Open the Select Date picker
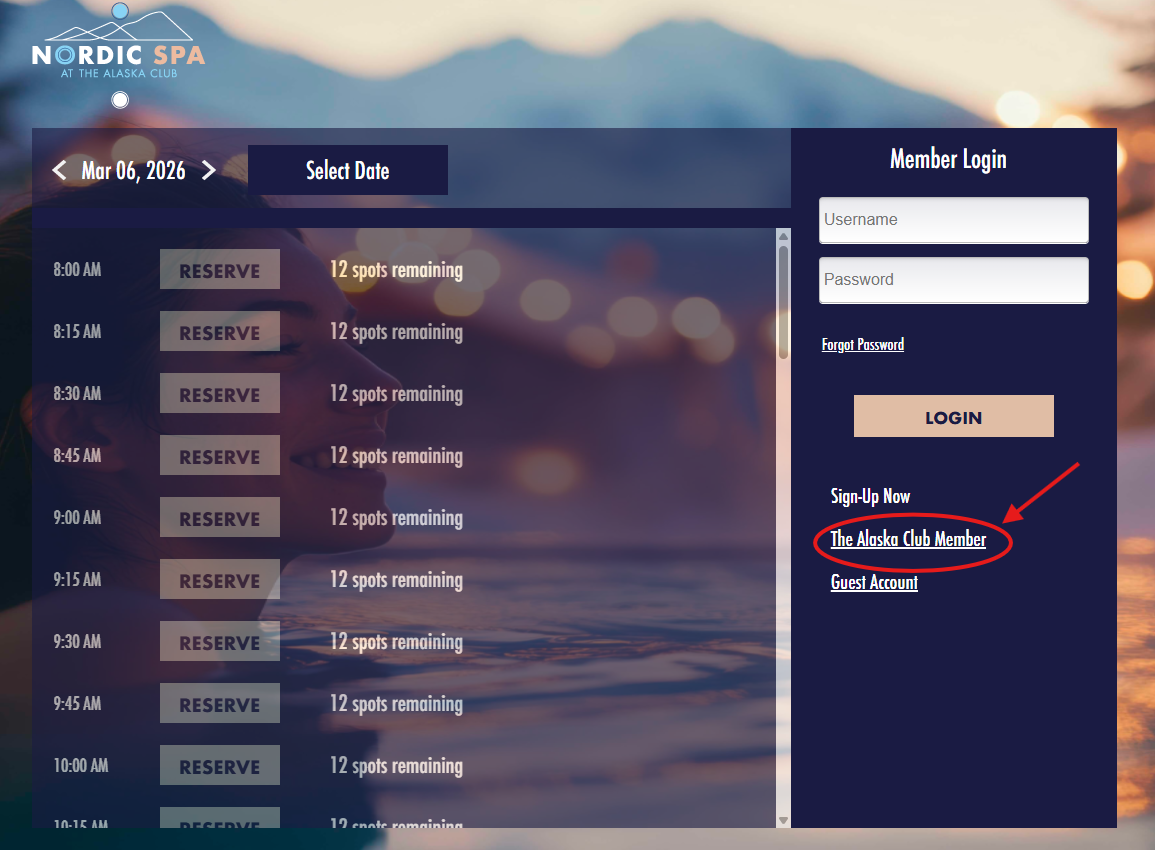The height and width of the screenshot is (850, 1155). (347, 170)
